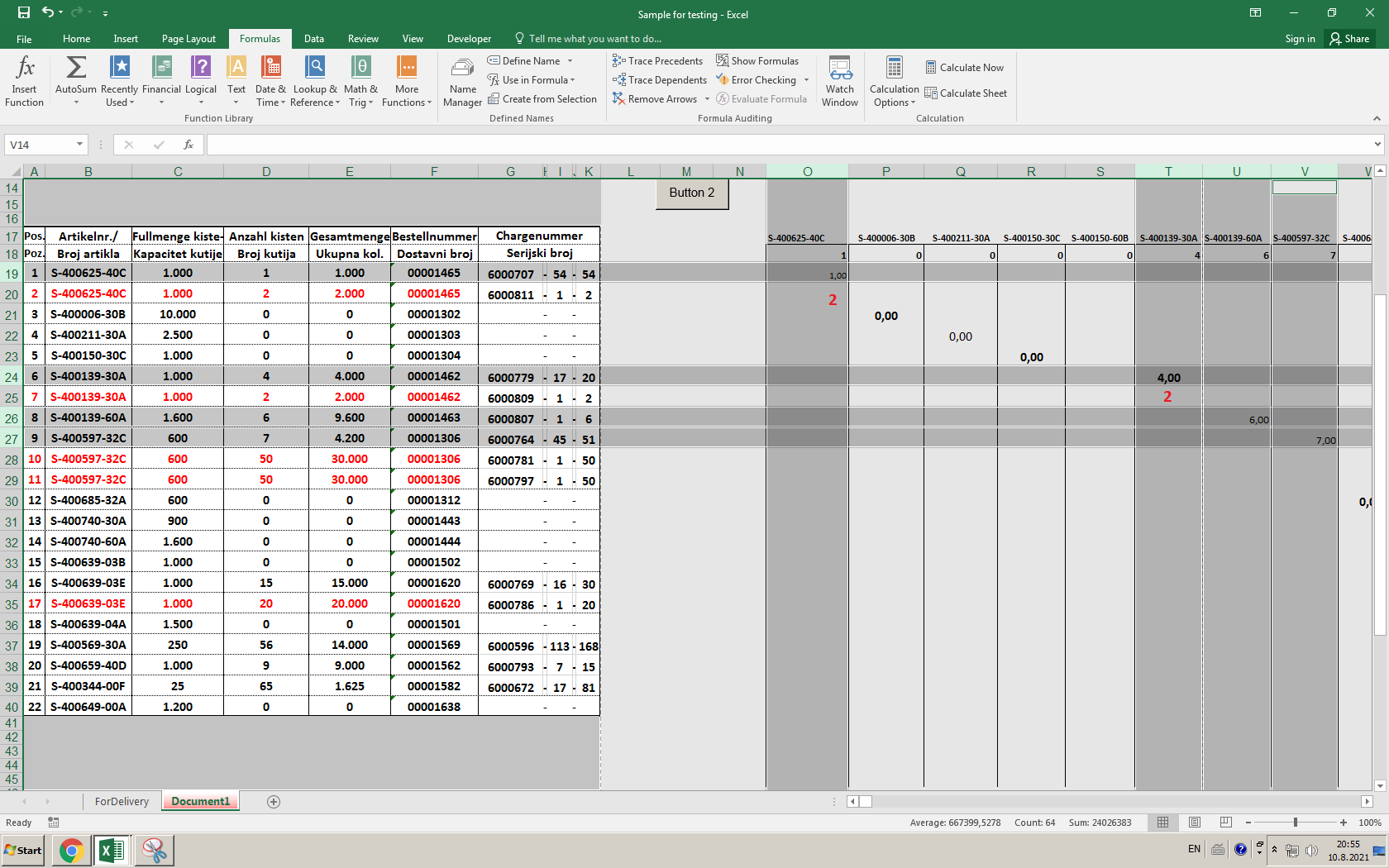This screenshot has height=868, width=1389.
Task: Collapse the ribbon arrow
Action: coord(1377,118)
